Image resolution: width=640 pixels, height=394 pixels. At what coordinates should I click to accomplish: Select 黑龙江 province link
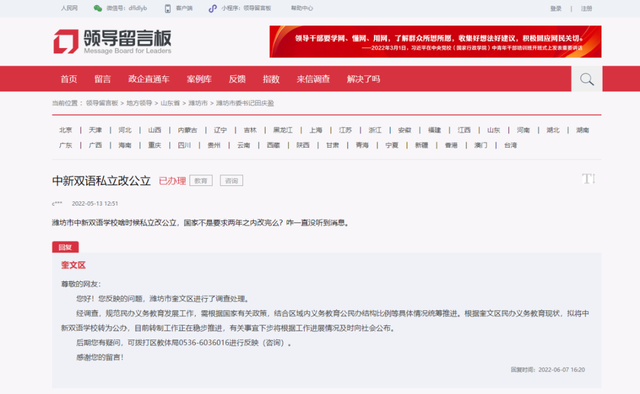pos(283,130)
